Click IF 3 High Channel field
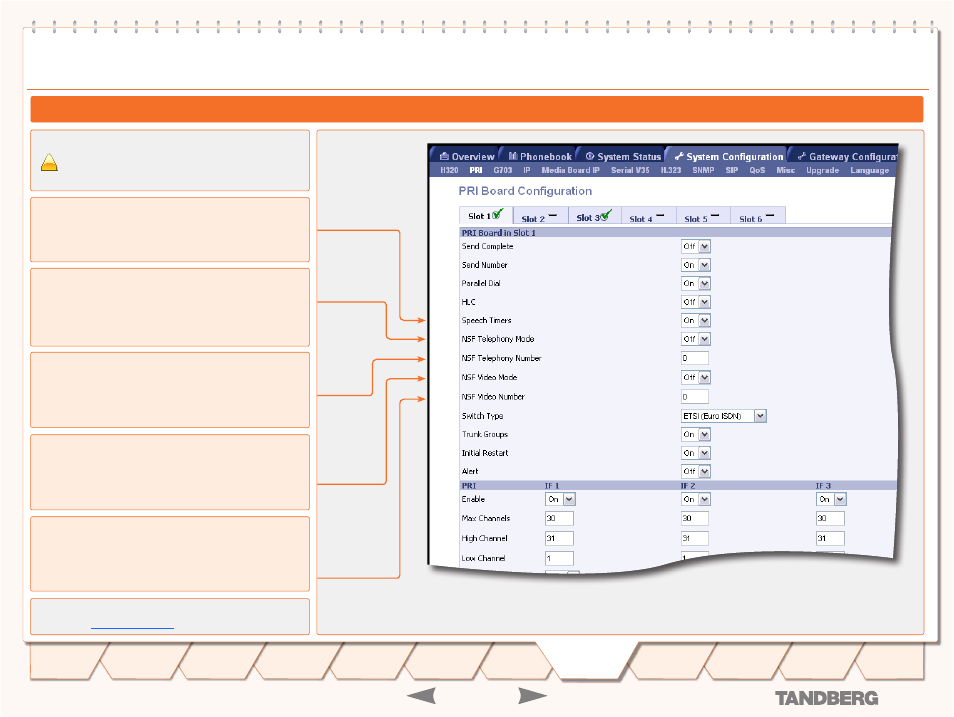The width and height of the screenshot is (954, 717). (830, 538)
